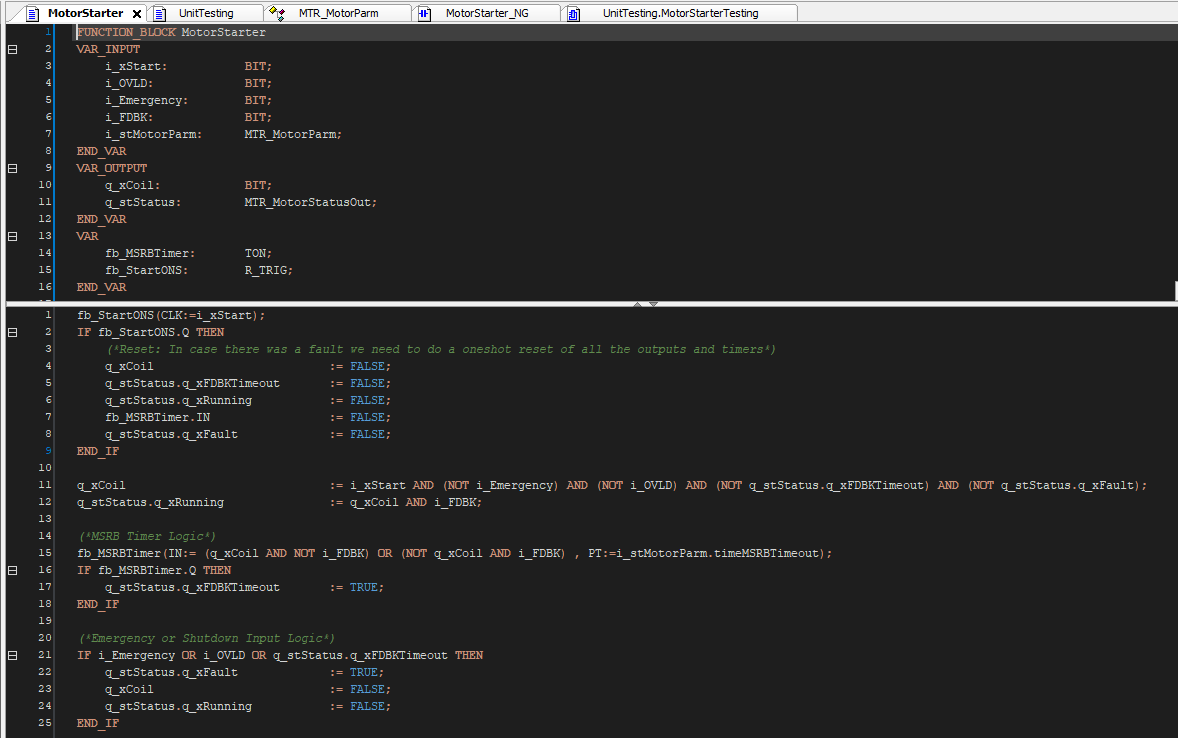The width and height of the screenshot is (1178, 738).
Task: Collapse the IF fb_StartONS.Q block
Action: point(12,332)
